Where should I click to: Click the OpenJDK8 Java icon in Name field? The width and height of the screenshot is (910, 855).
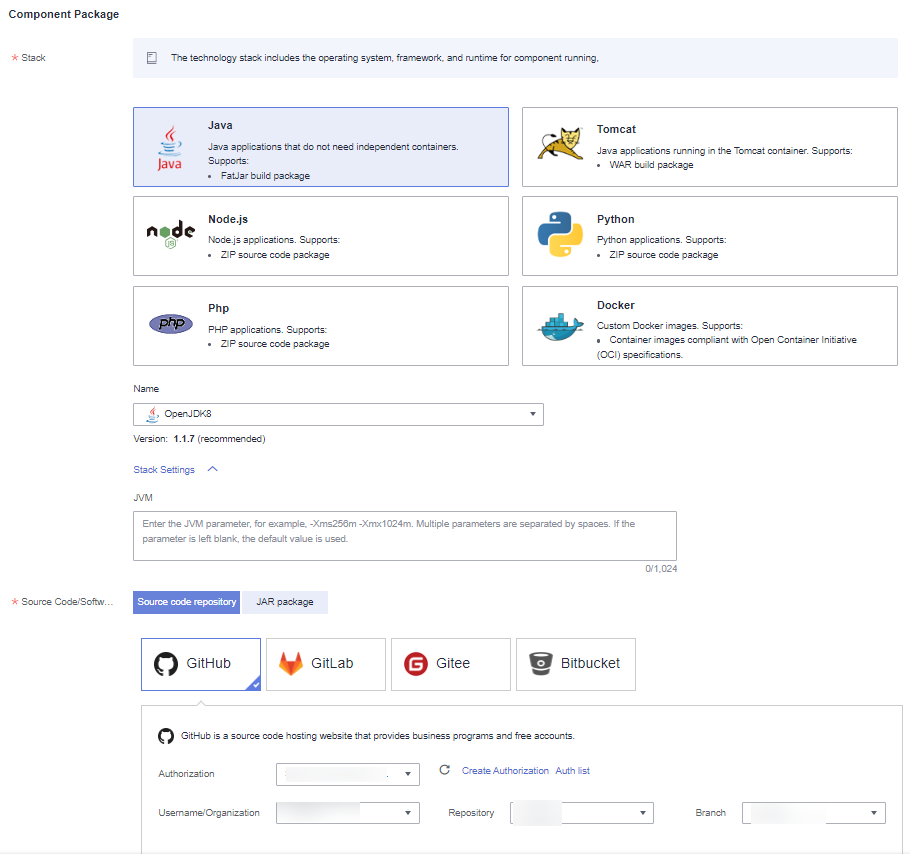click(153, 414)
